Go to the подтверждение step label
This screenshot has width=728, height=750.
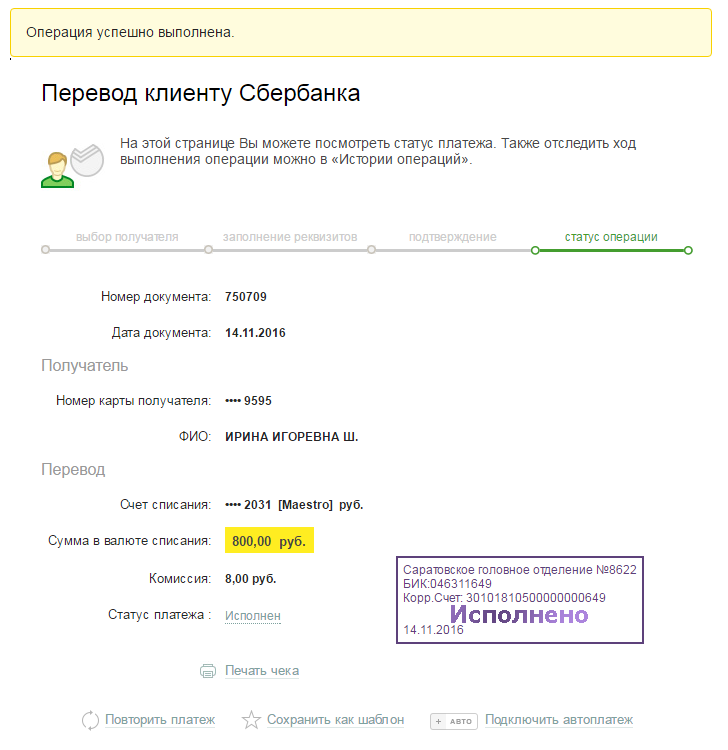[452, 237]
